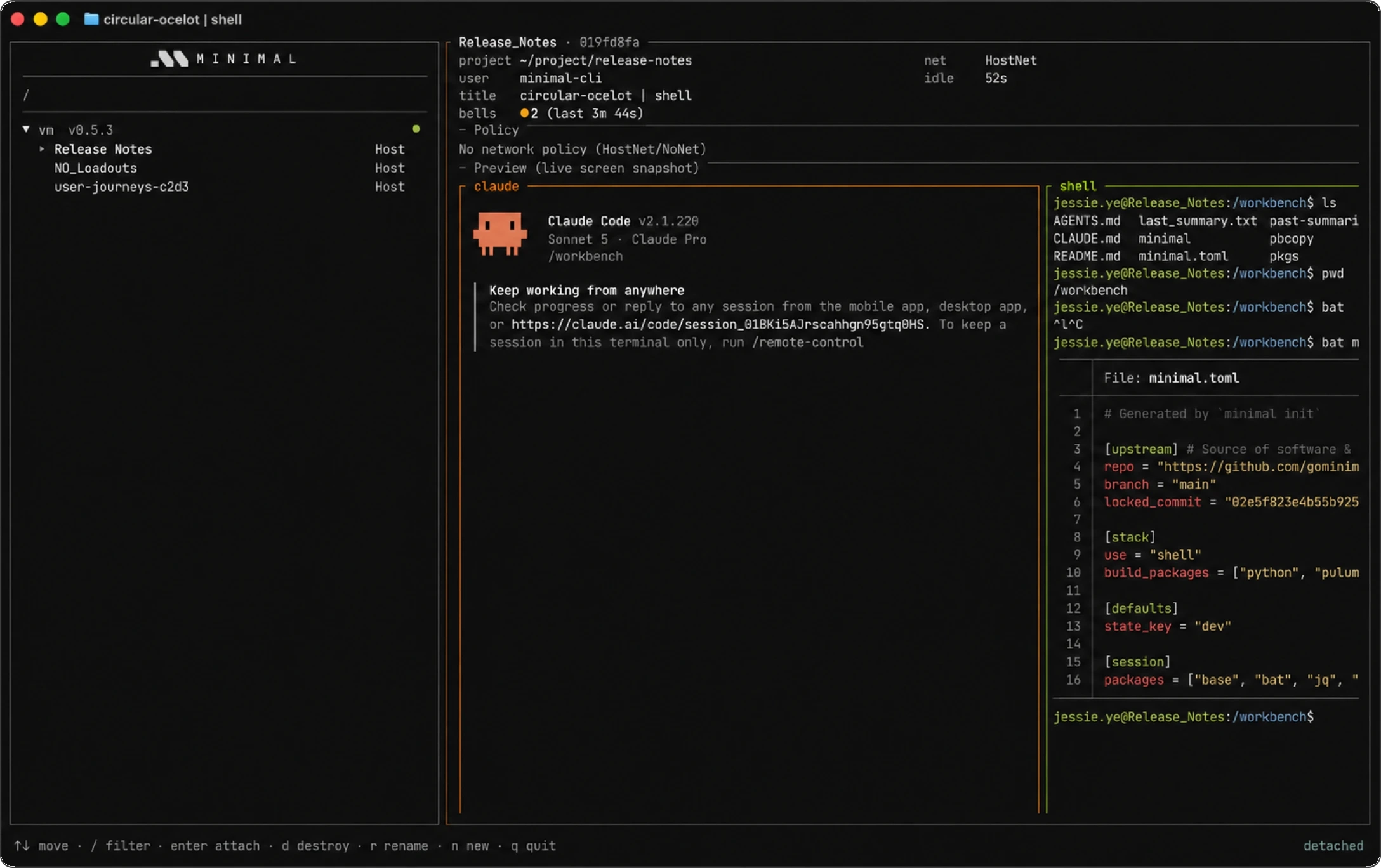
Task: Click the '/ filter' footer hint
Action: (121, 846)
